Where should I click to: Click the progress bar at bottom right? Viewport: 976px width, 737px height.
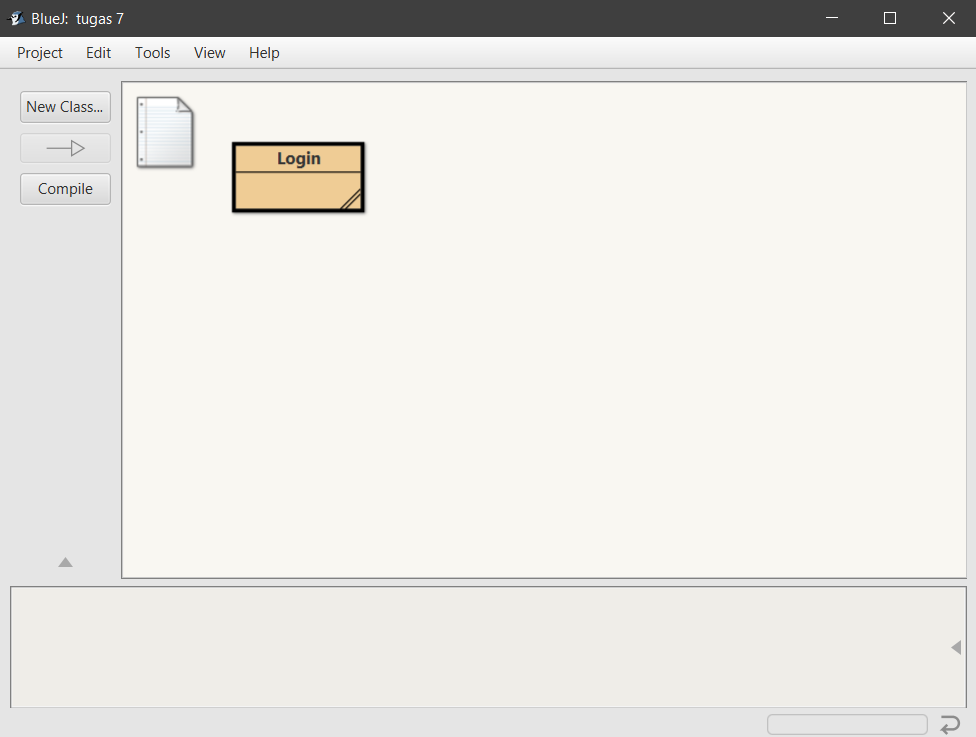click(x=847, y=725)
